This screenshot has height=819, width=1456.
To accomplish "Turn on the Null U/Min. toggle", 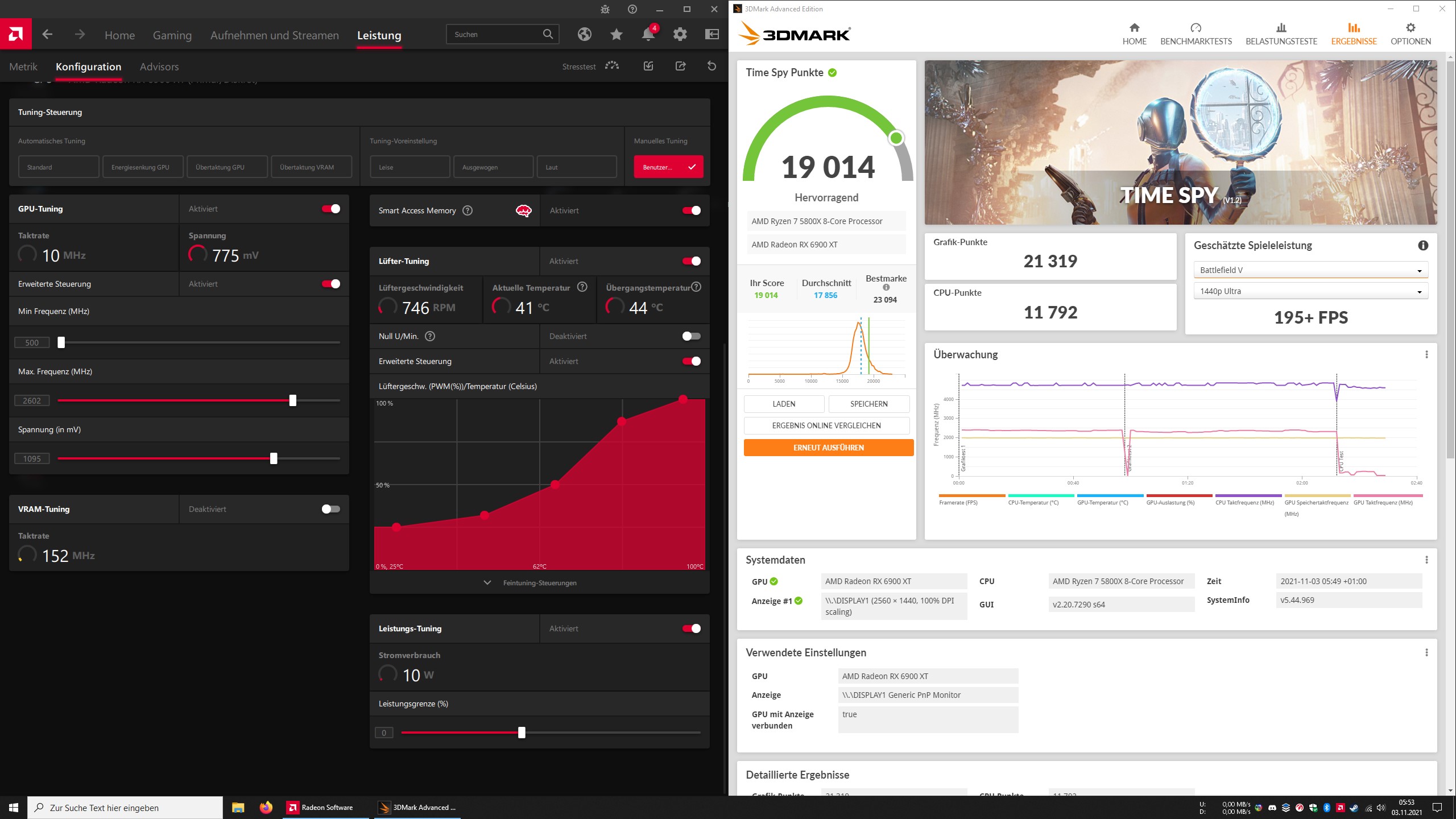I will point(691,336).
